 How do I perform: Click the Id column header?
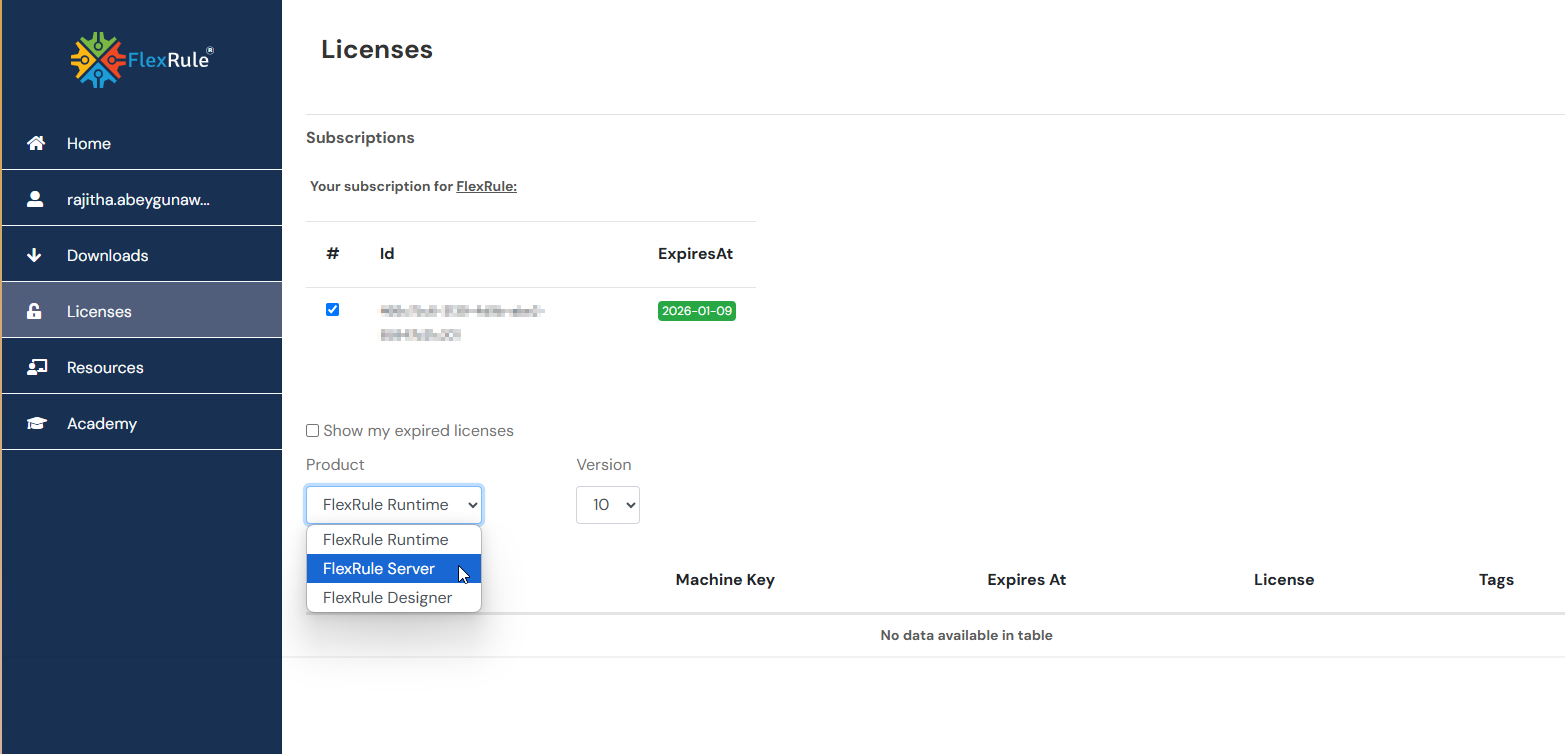pyautogui.click(x=387, y=254)
